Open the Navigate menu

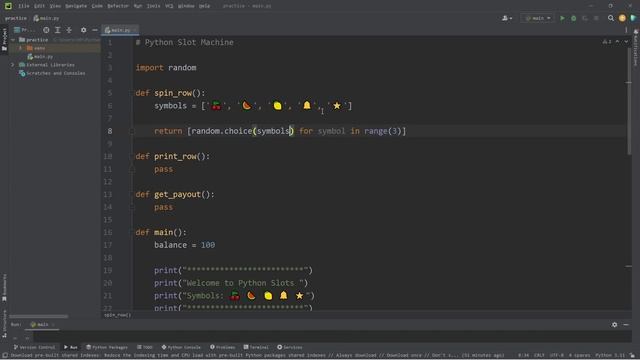coord(76,6)
